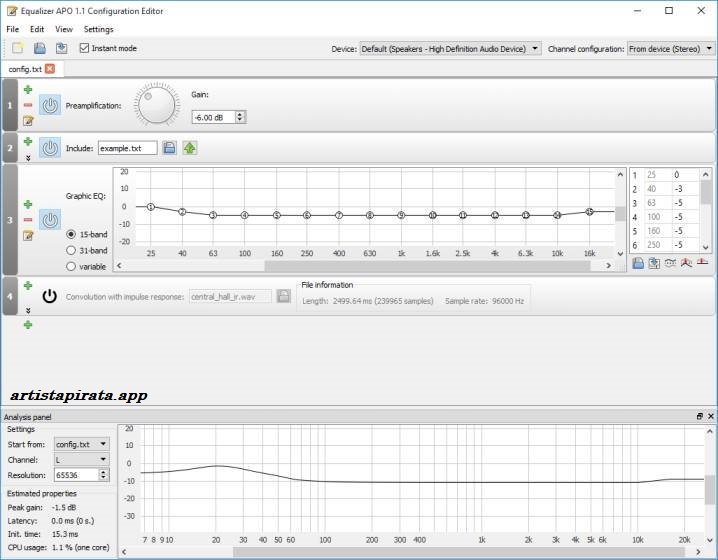
Task: Click the Resolution value field 65536
Action: tap(76, 475)
